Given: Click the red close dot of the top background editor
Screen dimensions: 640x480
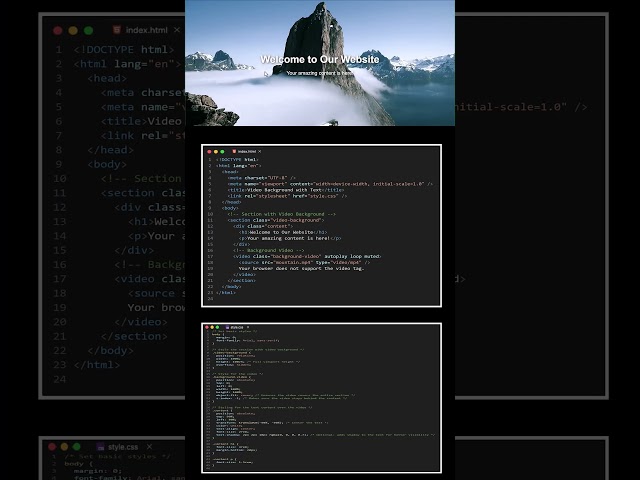Looking at the screenshot, I should click(x=58, y=31).
